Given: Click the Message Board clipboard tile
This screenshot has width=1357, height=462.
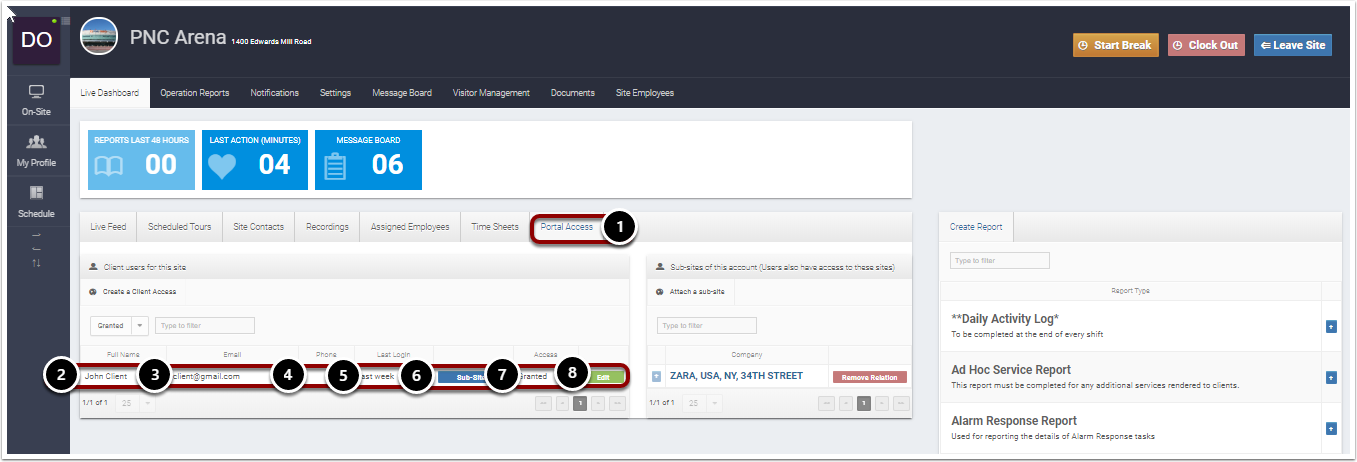Looking at the screenshot, I should click(x=368, y=159).
